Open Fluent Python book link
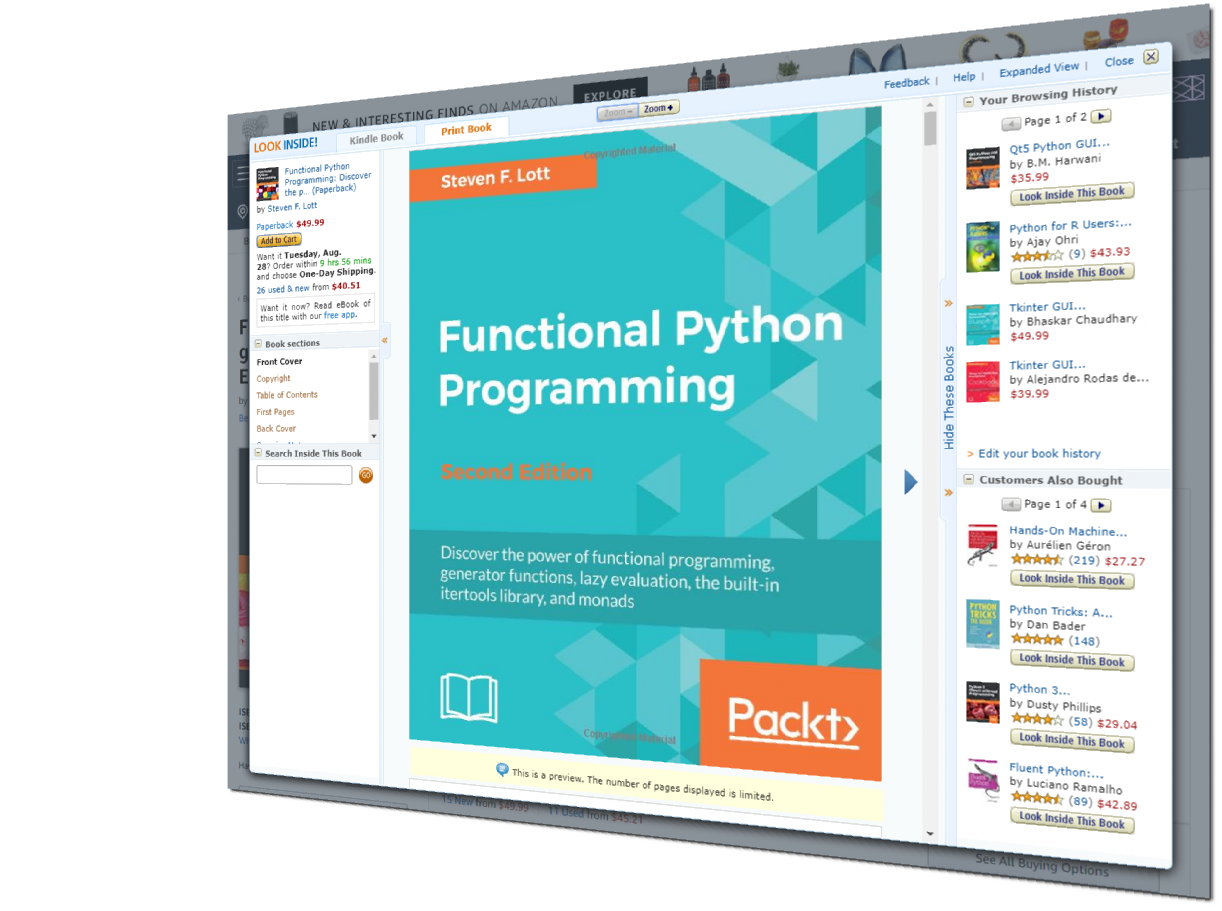This screenshot has height=911, width=1222. click(1056, 771)
